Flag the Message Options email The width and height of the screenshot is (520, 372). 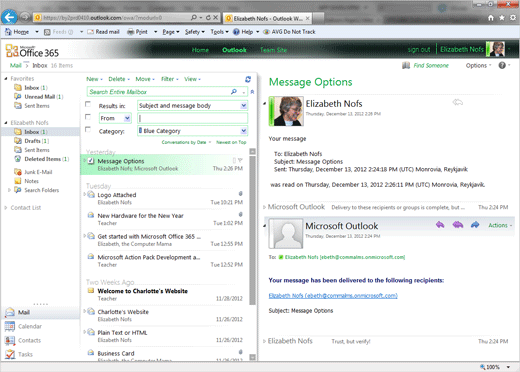240,160
